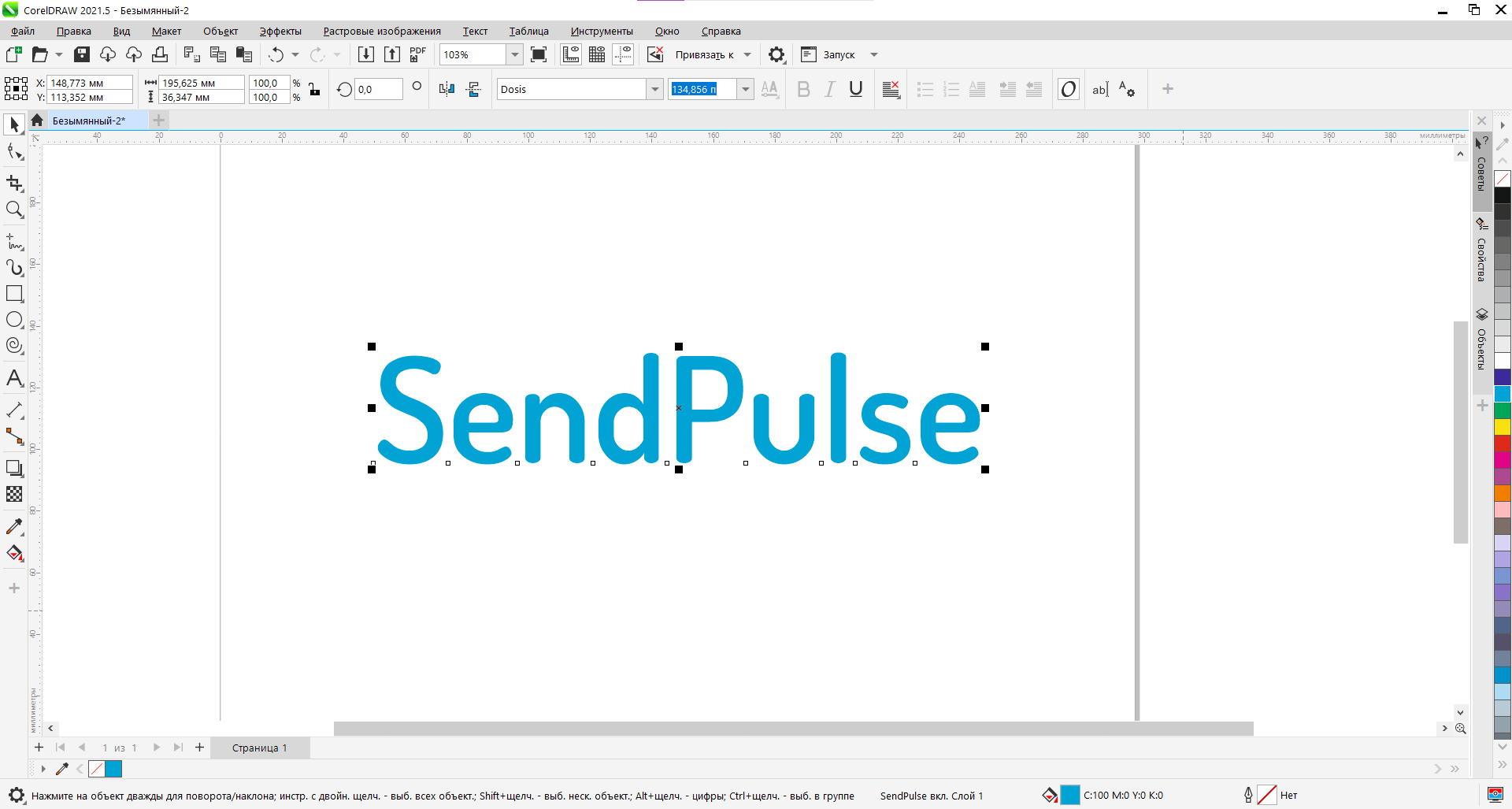Open the text alignment dropdown
The image size is (1512, 809).
coord(891,89)
